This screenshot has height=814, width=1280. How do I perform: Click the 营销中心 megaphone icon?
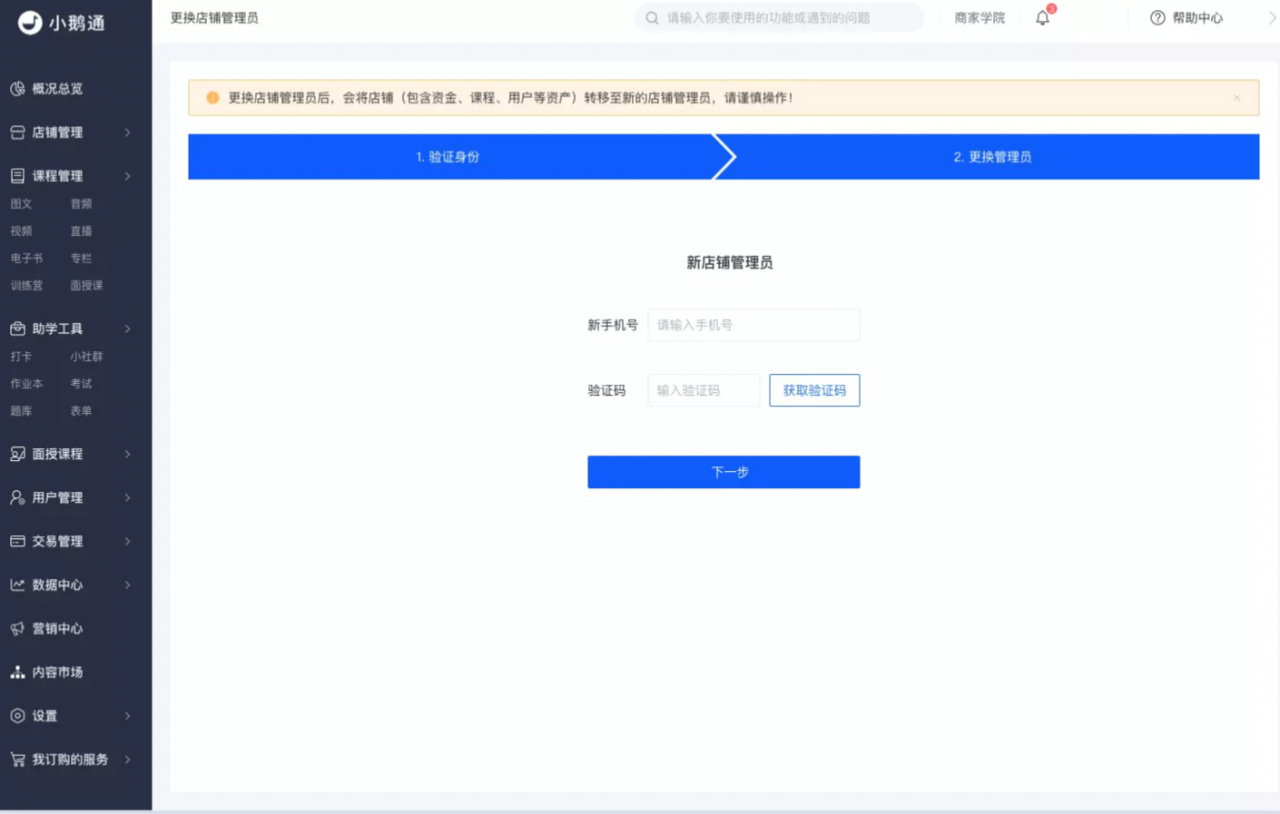(17, 629)
